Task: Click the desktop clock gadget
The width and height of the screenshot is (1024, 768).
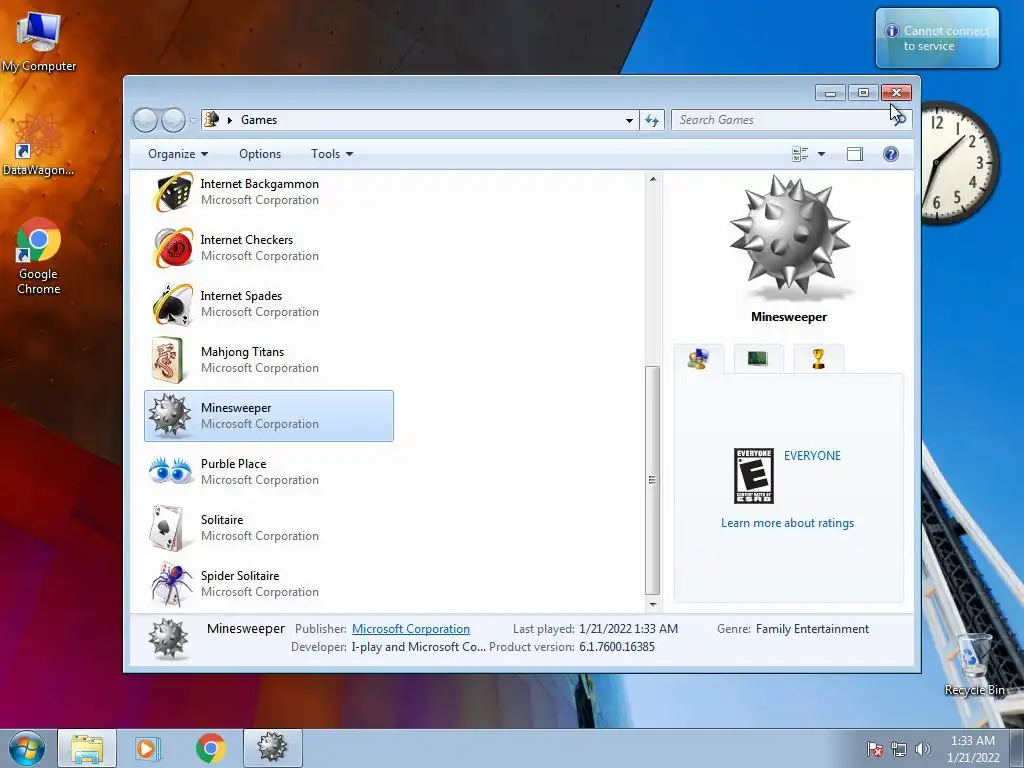Action: [960, 163]
